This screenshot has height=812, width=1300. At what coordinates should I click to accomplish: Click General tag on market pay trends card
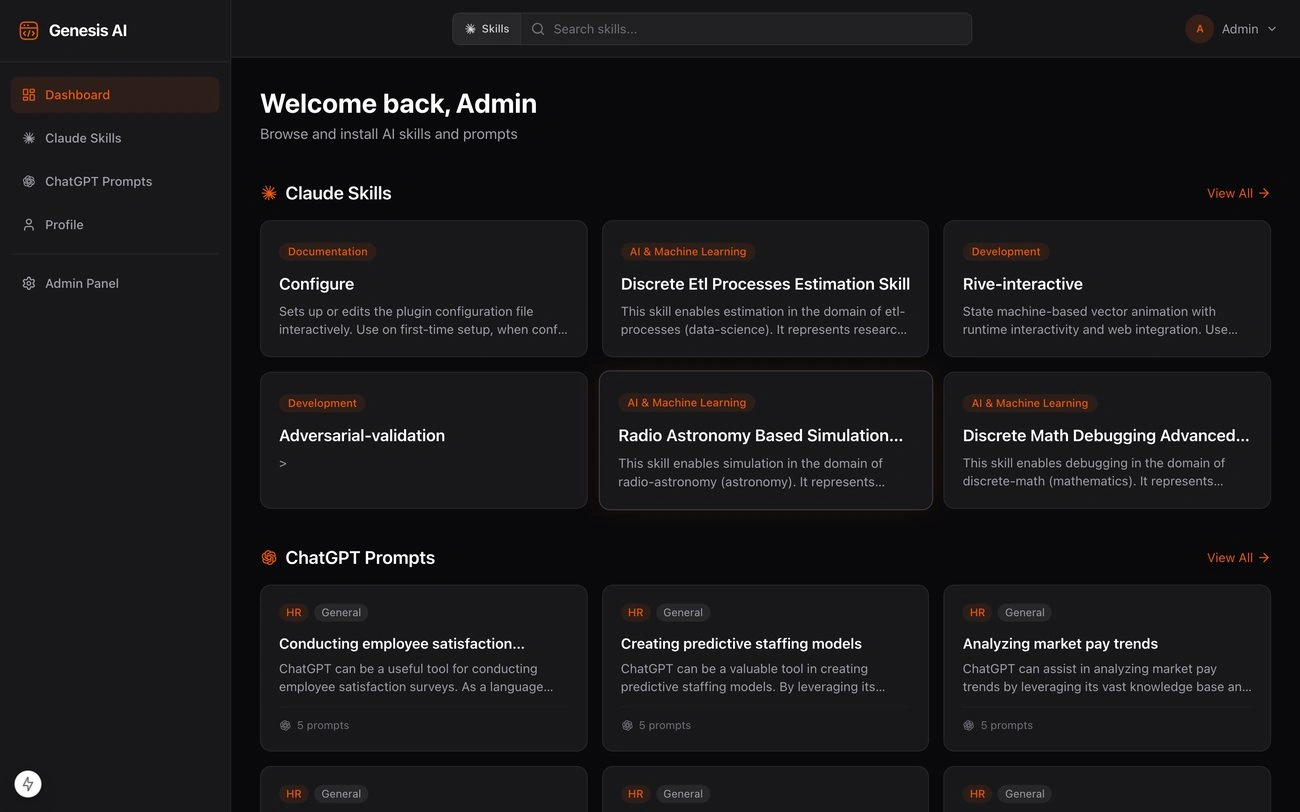click(1025, 613)
